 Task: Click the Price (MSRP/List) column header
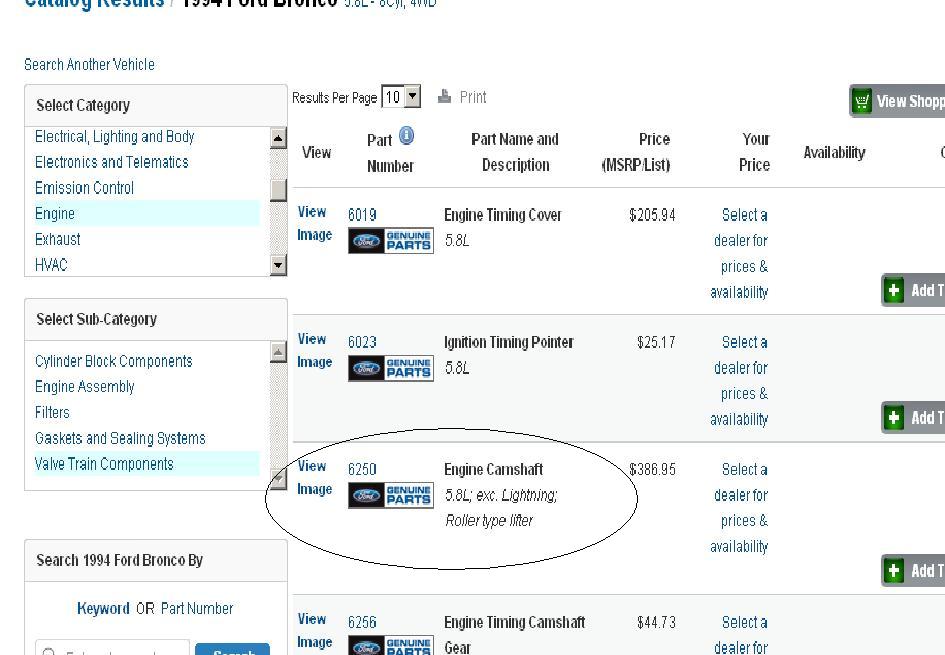click(636, 152)
